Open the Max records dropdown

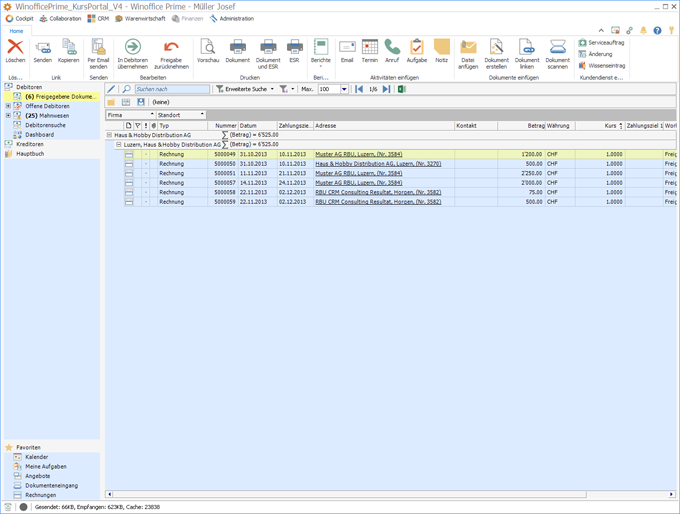tap(344, 89)
